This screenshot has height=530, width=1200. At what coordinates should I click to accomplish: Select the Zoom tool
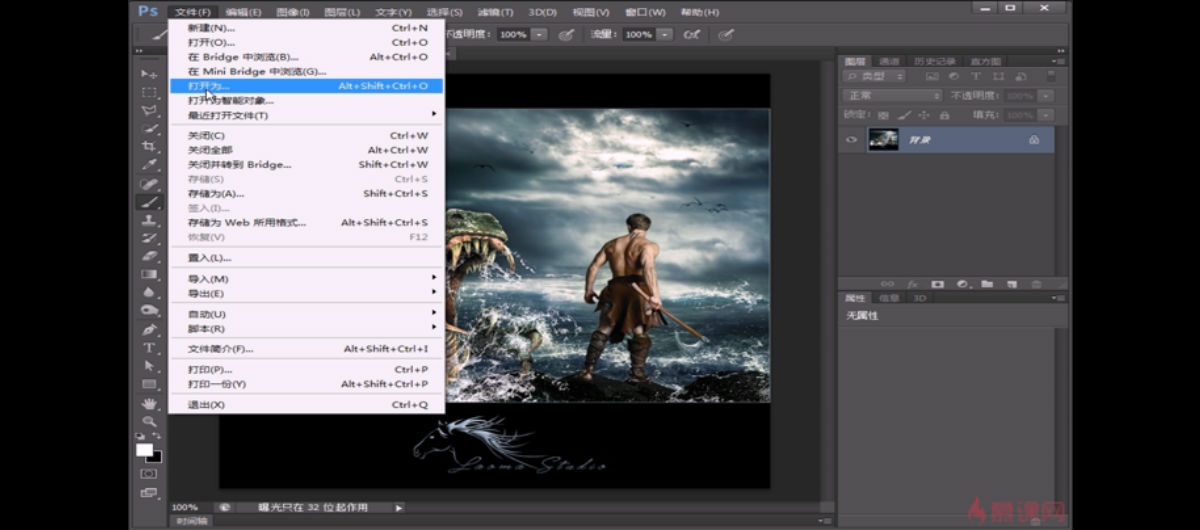click(x=149, y=421)
